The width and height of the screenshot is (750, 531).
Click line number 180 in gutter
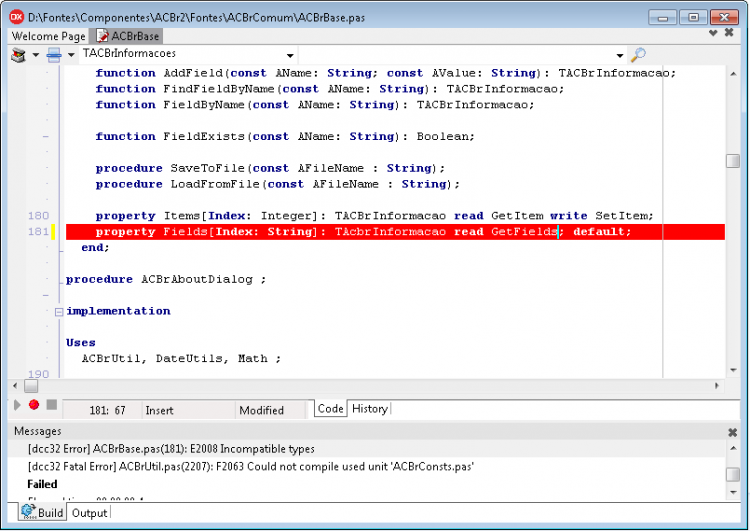[38, 216]
